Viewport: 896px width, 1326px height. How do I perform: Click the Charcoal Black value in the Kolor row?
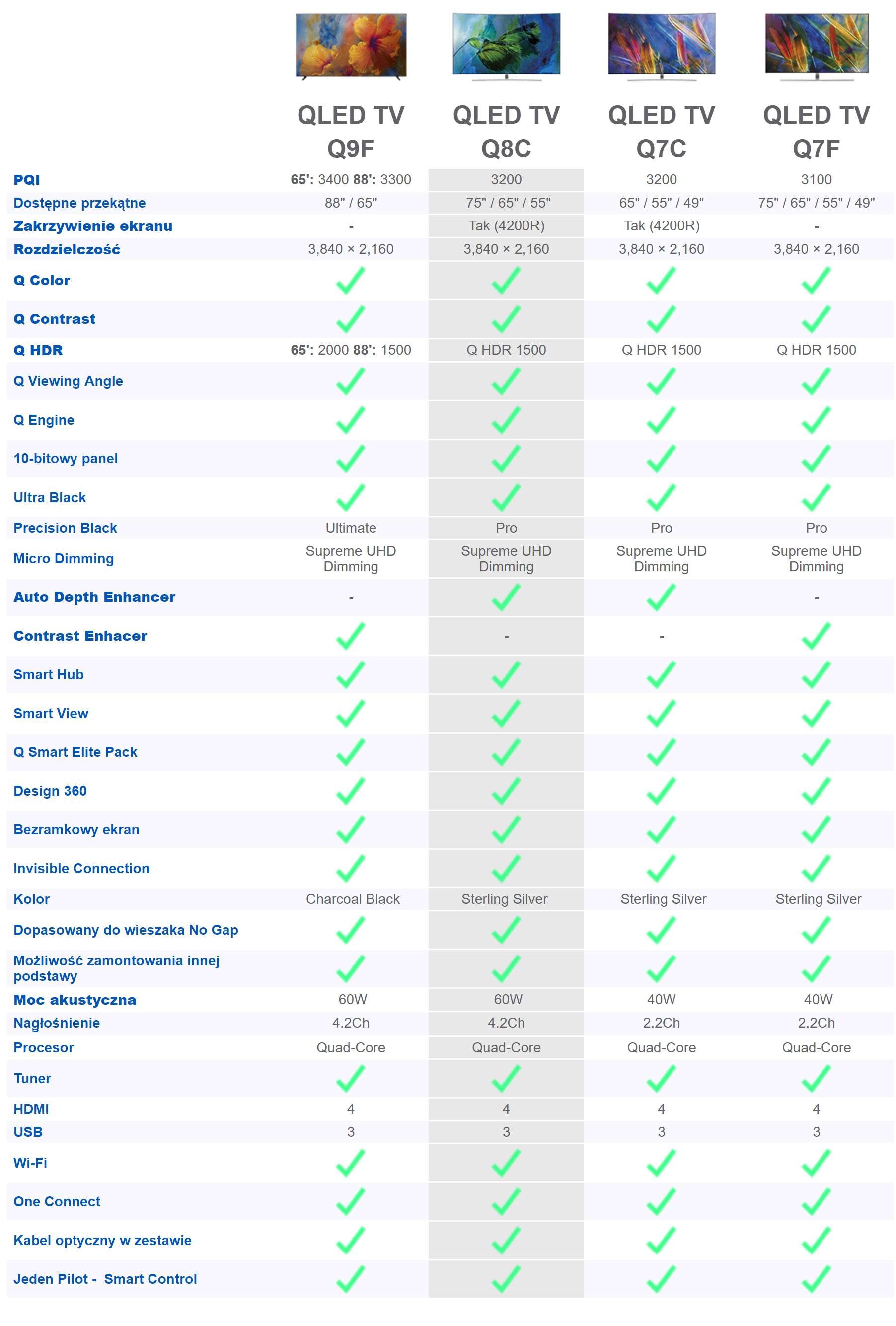[353, 899]
